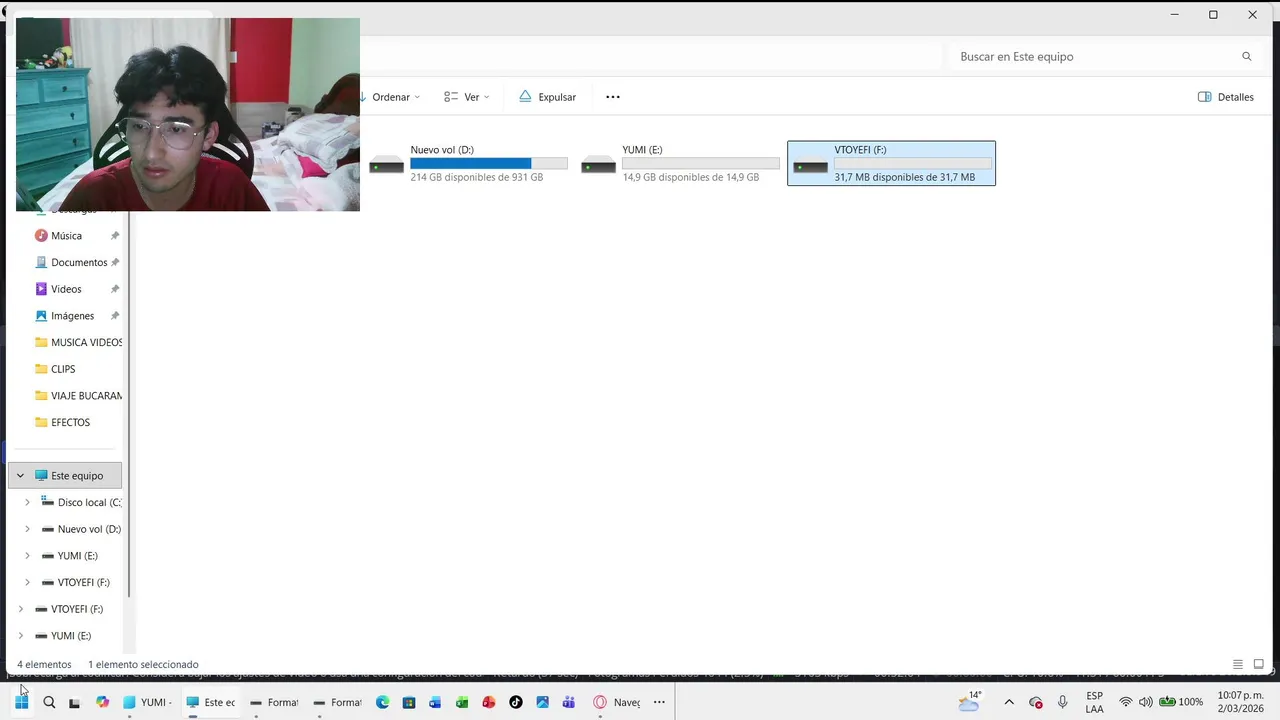
Task: Click the VTOYEFI (F:) usage bar
Action: point(913,163)
